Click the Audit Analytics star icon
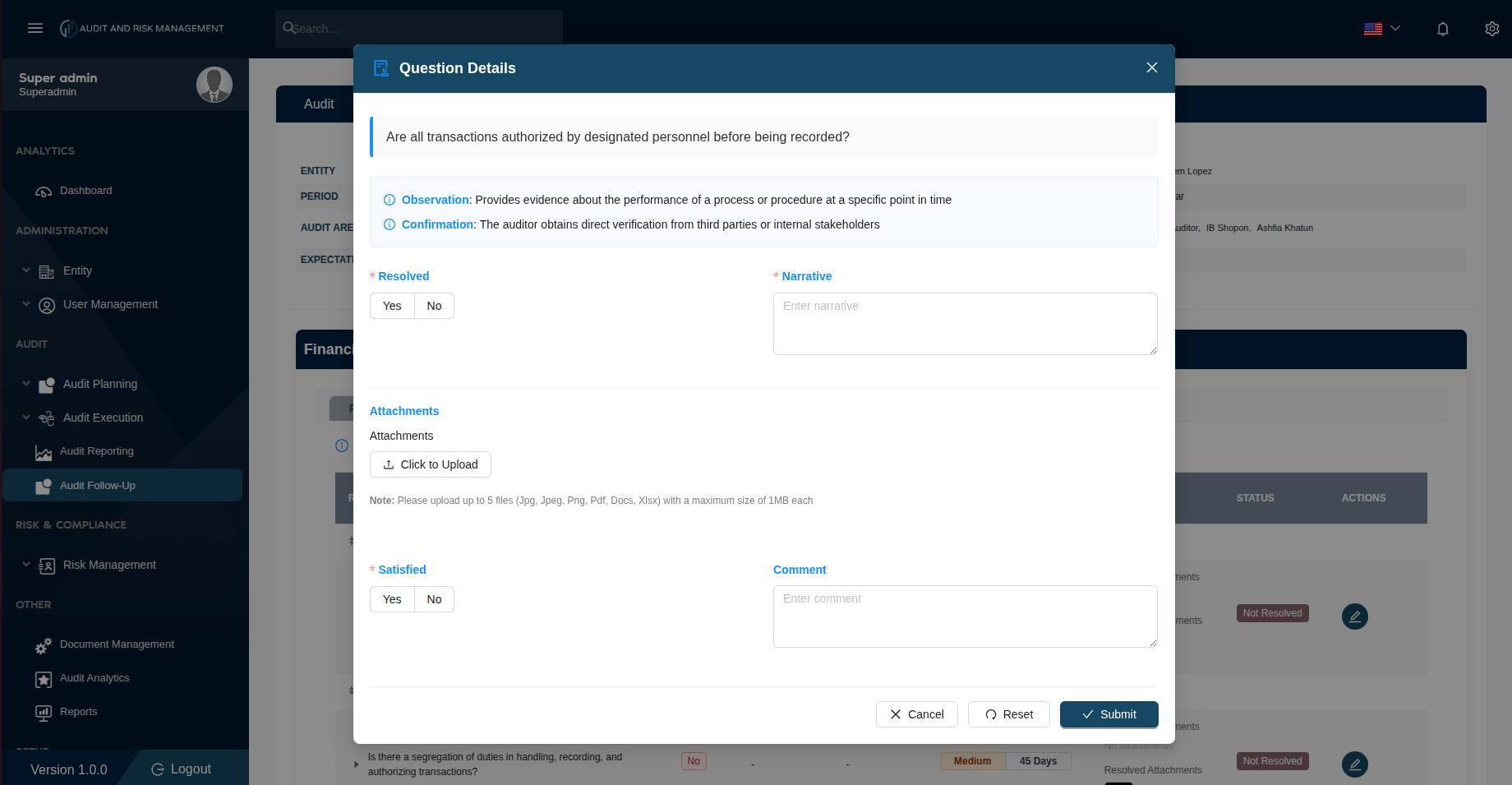1512x785 pixels. 44,680
